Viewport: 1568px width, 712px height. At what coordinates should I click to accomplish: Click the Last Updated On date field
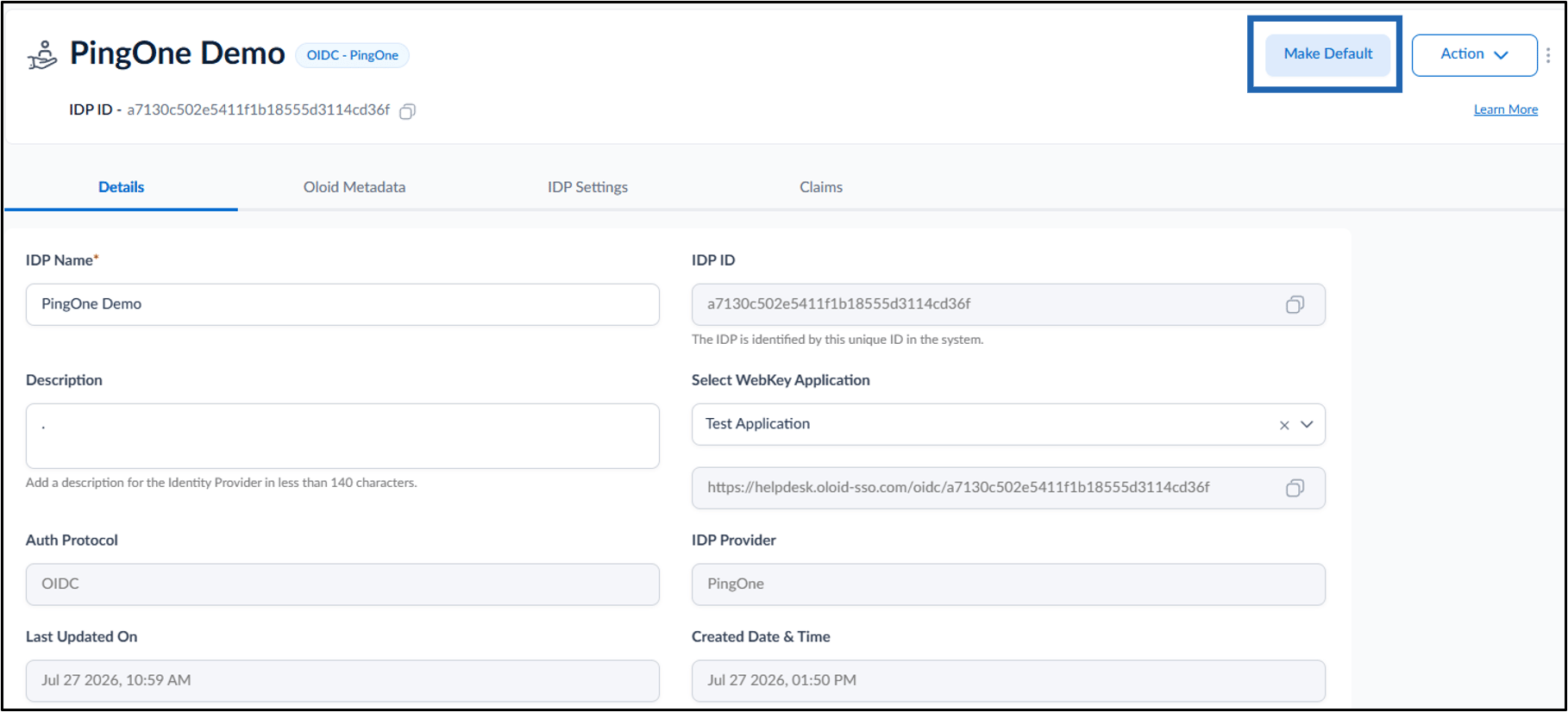coord(342,681)
